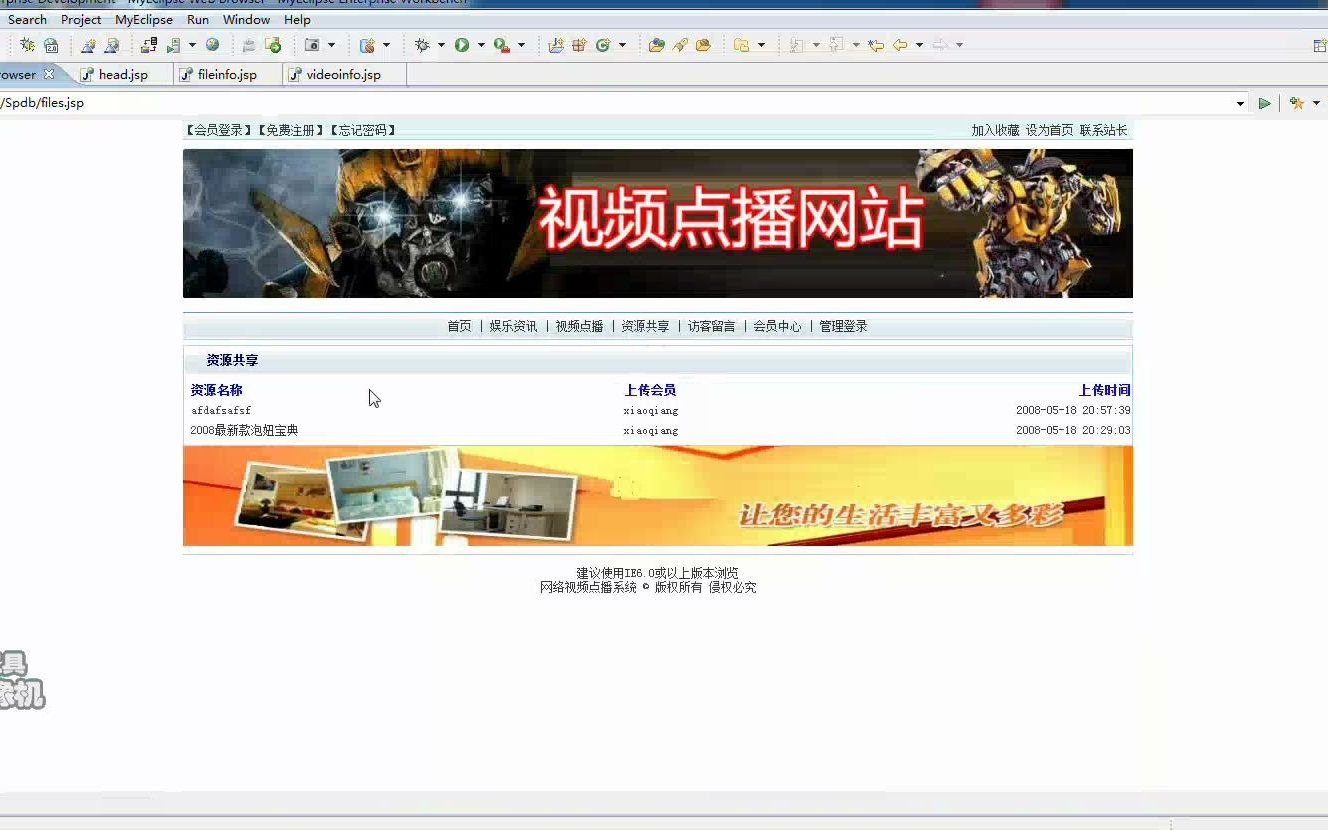The image size is (1328, 830).
Task: Expand the Back history dropdown arrow
Action: (x=919, y=45)
